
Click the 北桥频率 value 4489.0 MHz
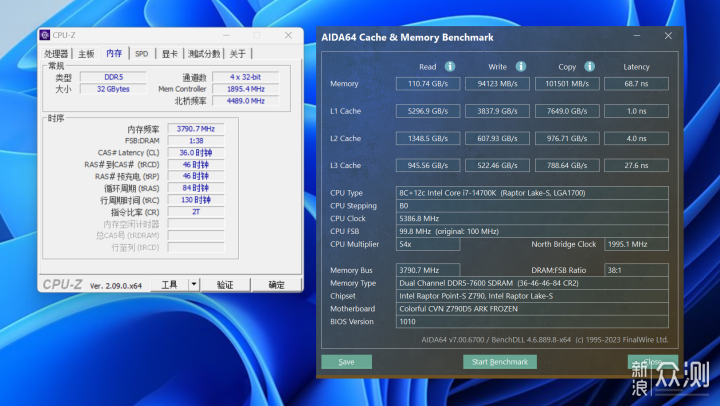point(246,101)
